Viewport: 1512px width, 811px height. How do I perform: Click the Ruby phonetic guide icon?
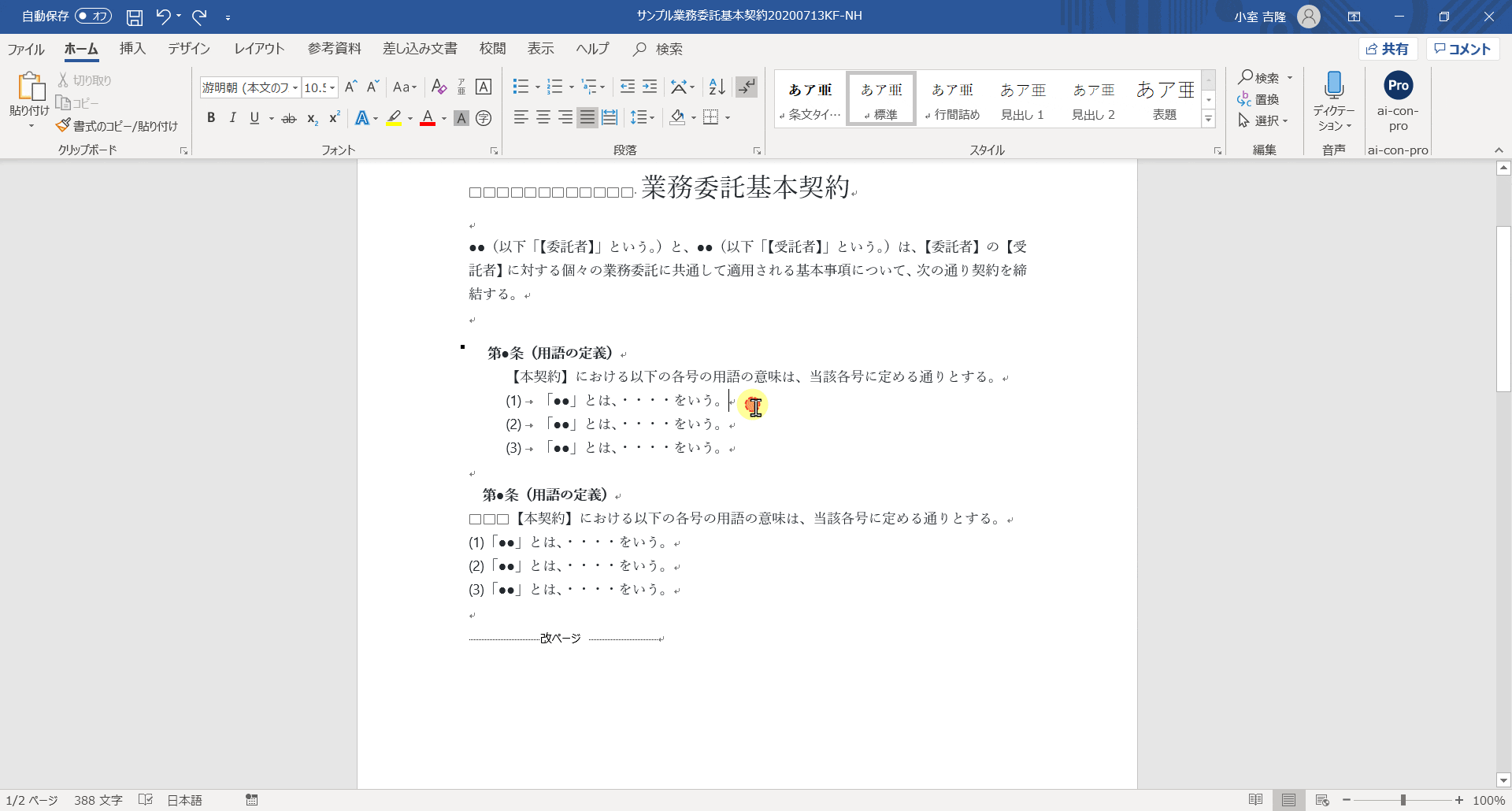click(x=461, y=87)
